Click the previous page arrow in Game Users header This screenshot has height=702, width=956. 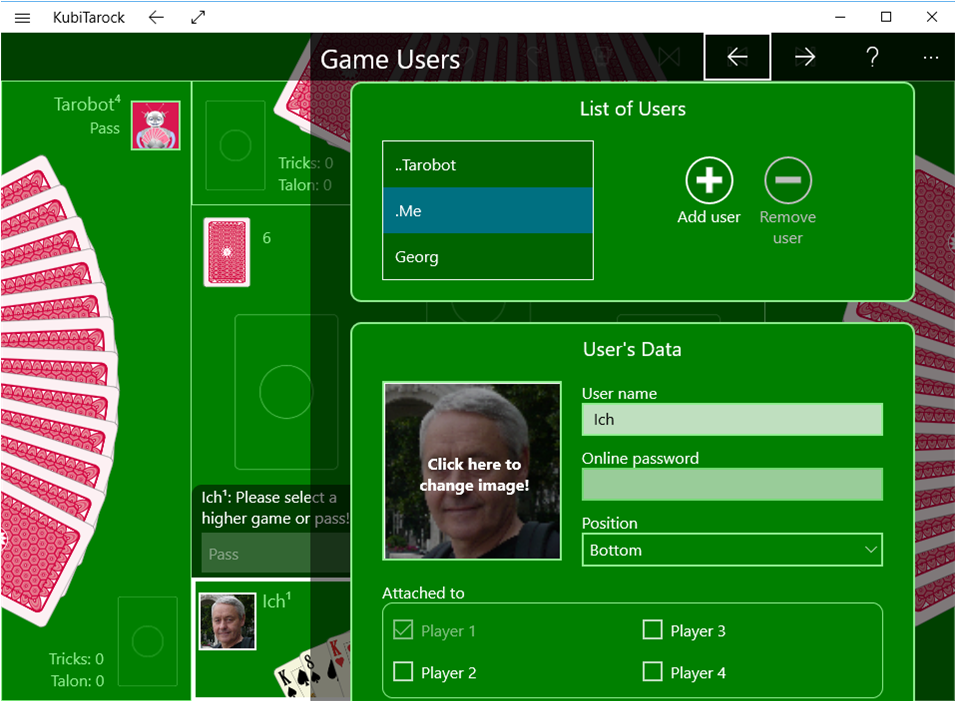737,57
